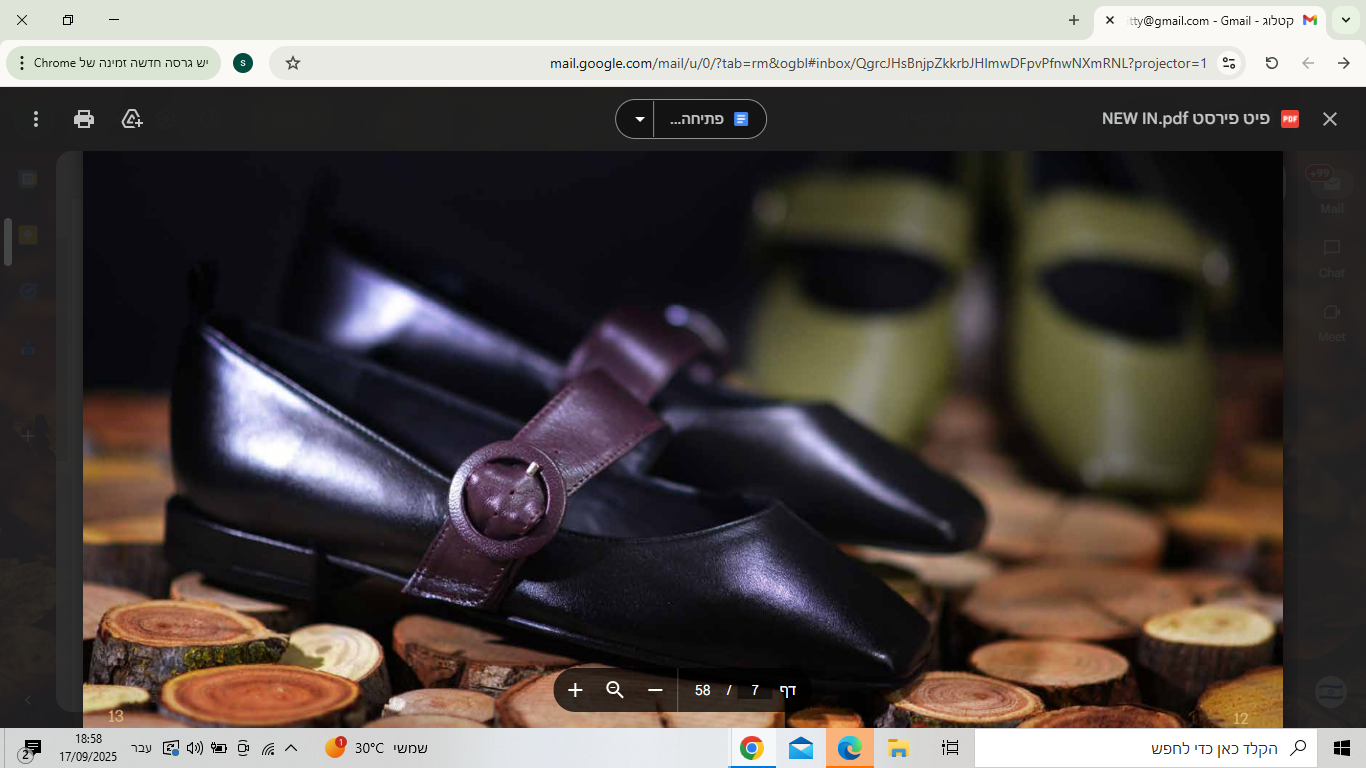1366x768 pixels.
Task: Click the Windows taskbar search box
Action: [1146, 748]
